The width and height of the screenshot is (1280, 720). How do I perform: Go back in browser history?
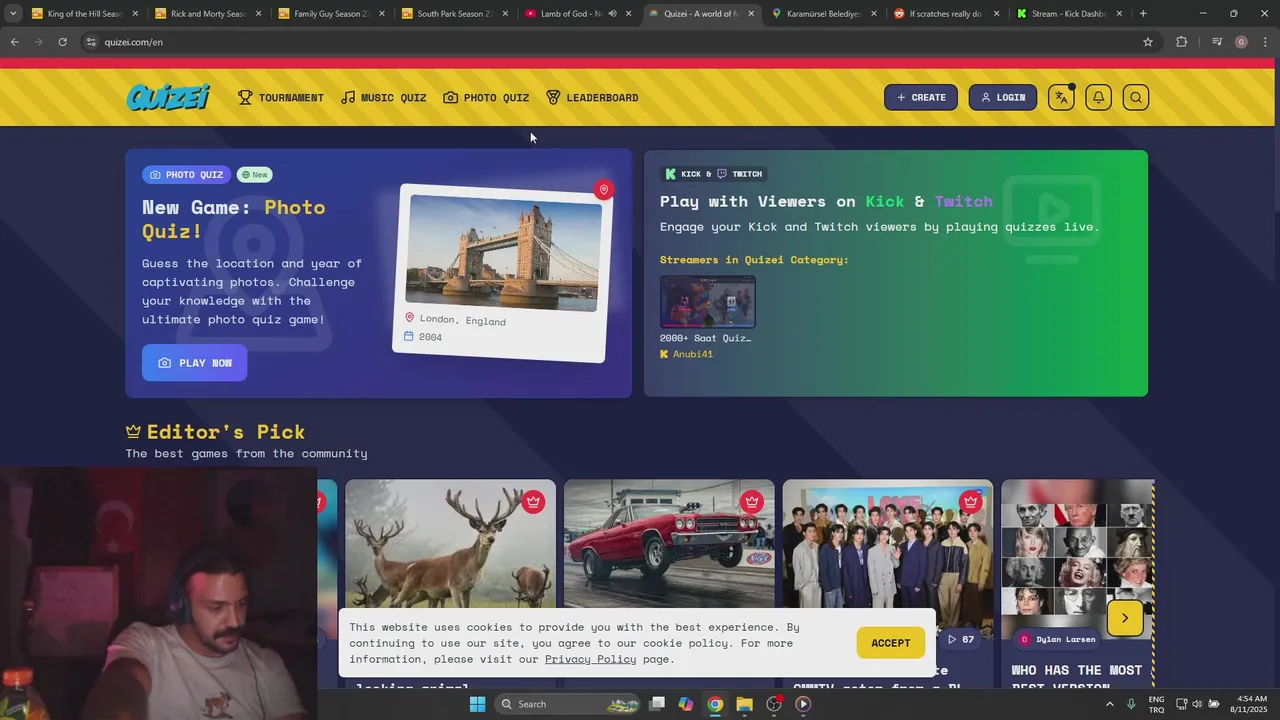coord(14,42)
